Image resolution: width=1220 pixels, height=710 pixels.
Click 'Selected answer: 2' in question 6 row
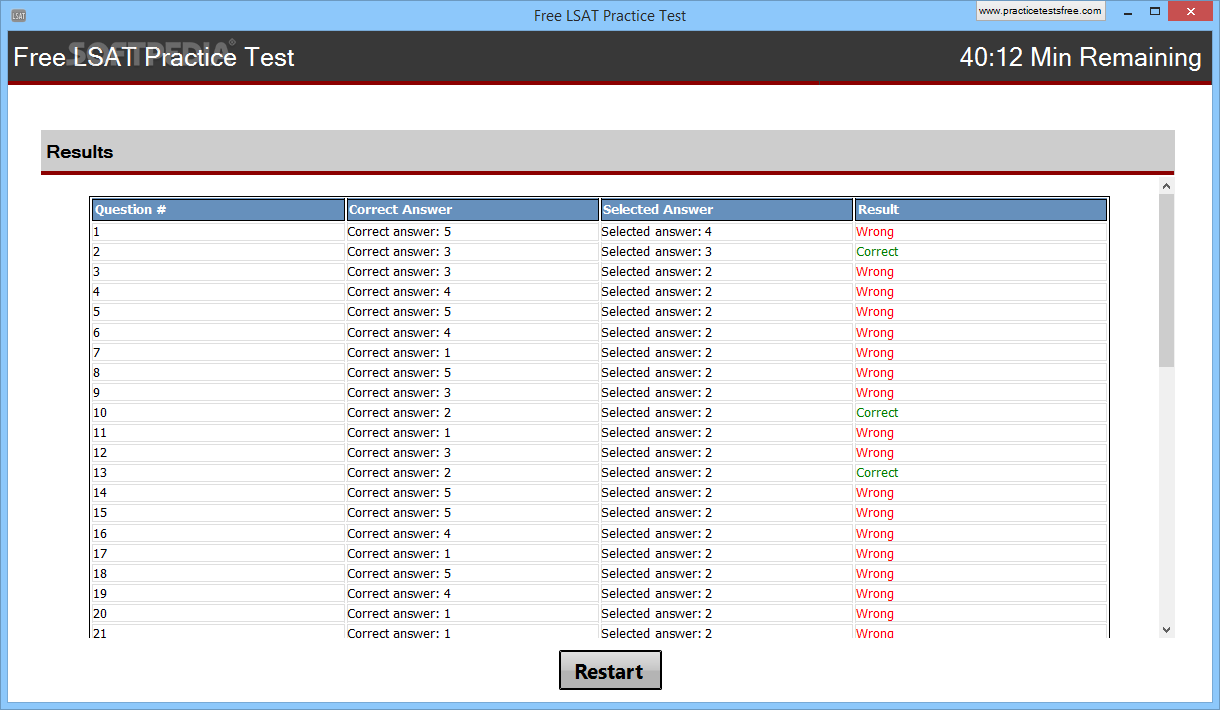point(656,333)
